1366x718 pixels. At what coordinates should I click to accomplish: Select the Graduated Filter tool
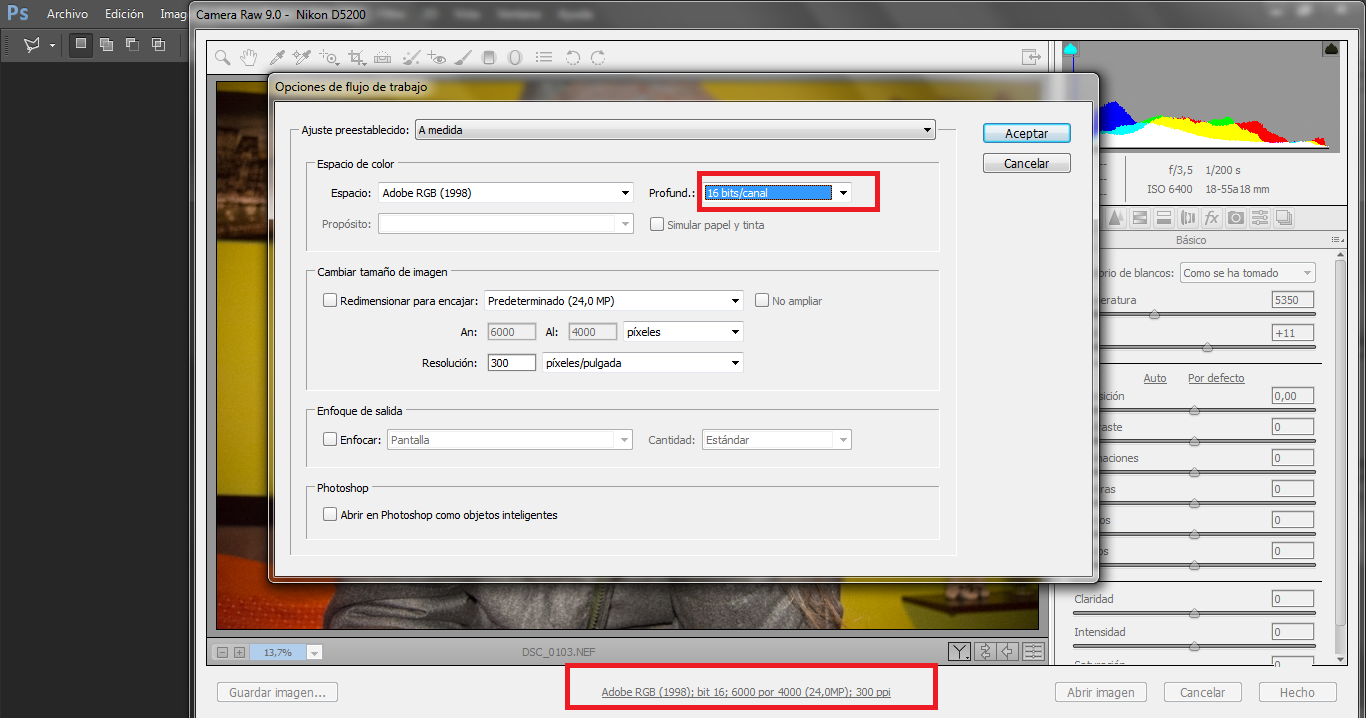[489, 57]
